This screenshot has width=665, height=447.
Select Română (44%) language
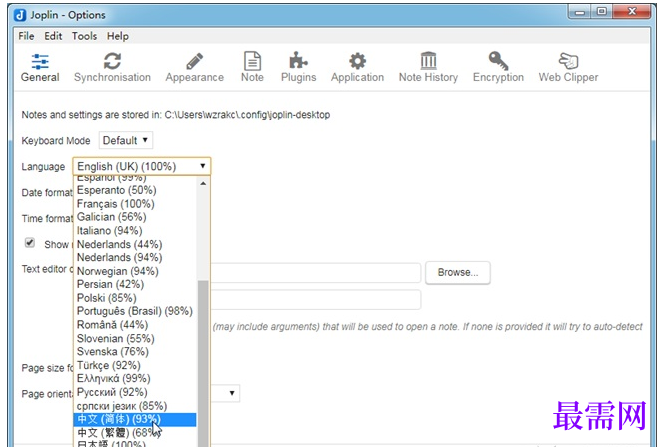tap(134, 325)
